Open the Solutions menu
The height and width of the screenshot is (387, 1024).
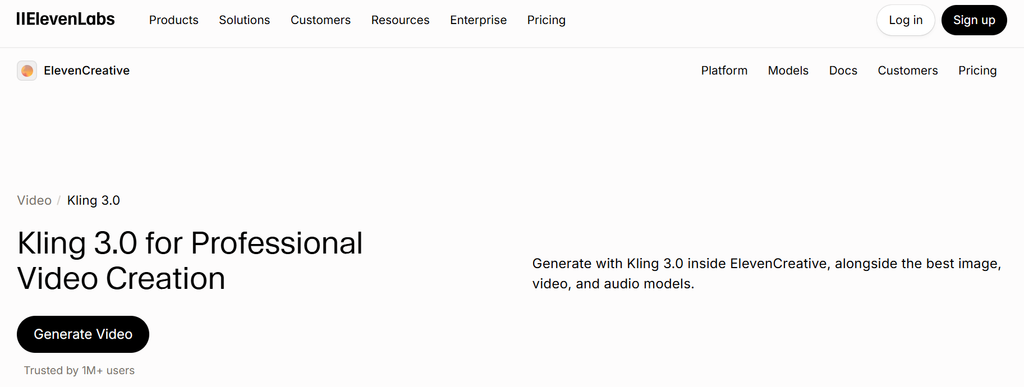244,20
